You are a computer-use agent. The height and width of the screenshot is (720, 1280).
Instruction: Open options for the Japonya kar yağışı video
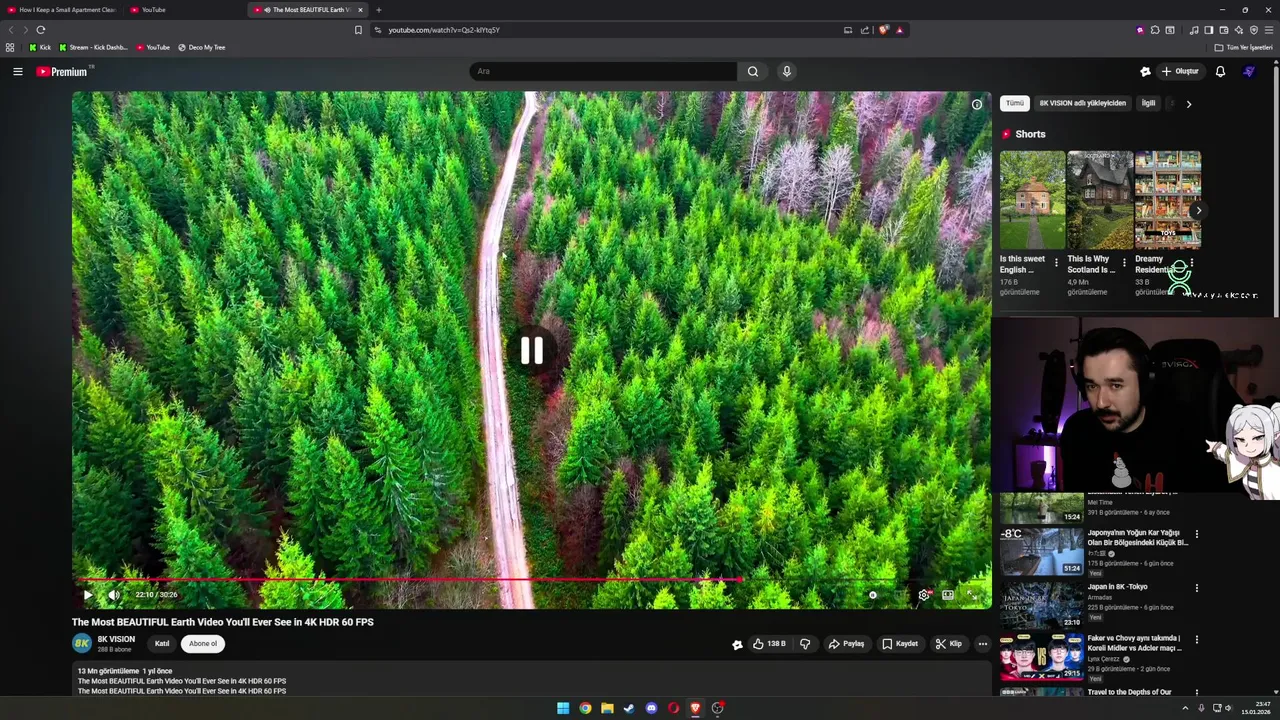[1196, 534]
